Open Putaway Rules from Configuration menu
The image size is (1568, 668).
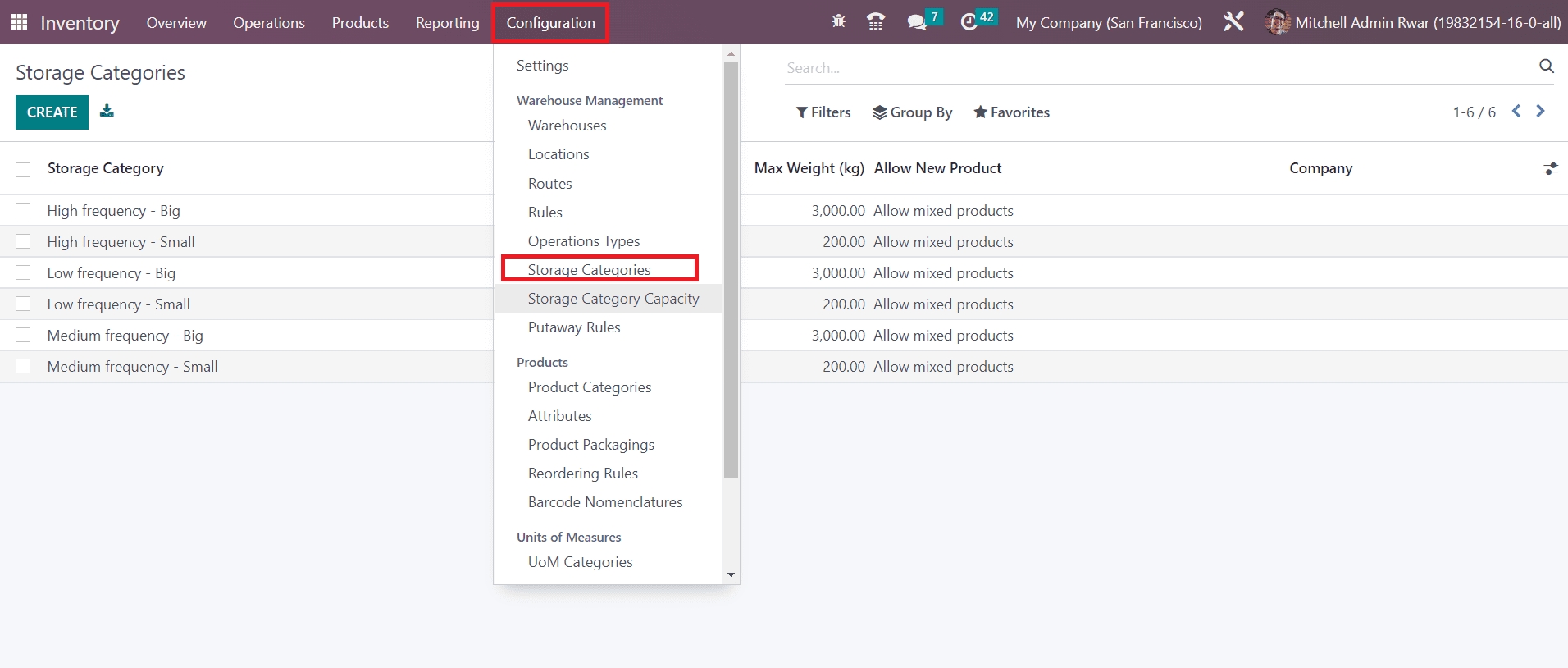point(573,327)
